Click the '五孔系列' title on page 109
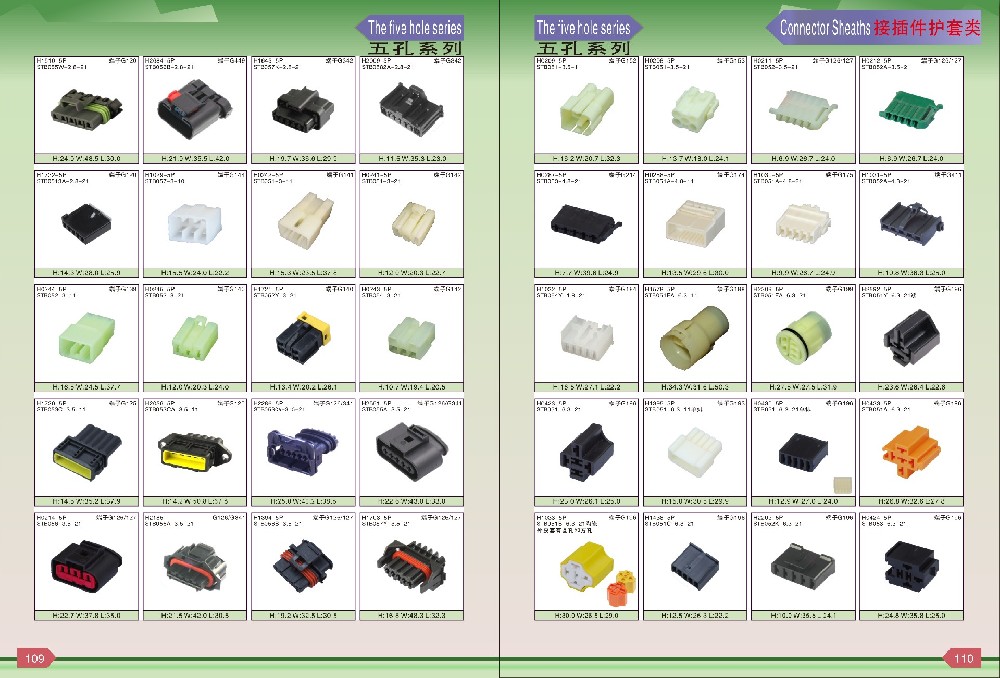This screenshot has width=1000, height=678. pyautogui.click(x=415, y=48)
